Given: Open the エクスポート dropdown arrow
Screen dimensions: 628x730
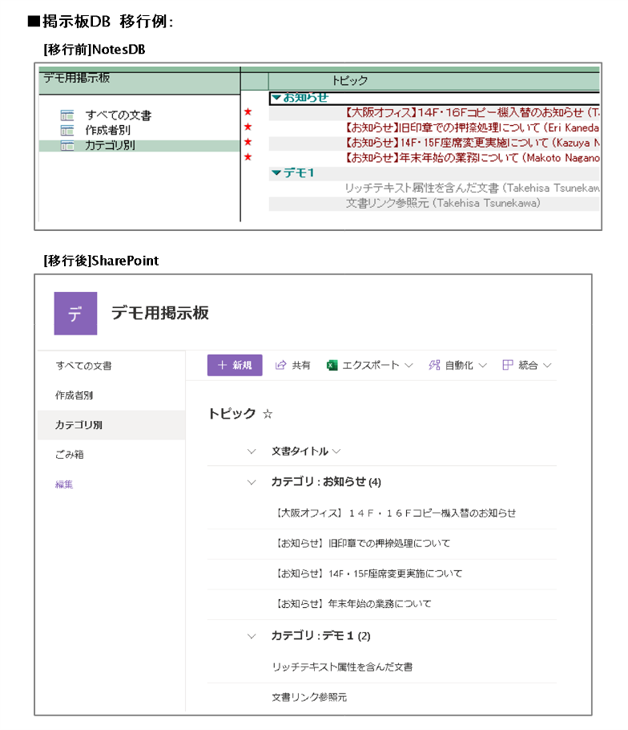Looking at the screenshot, I should [409, 365].
